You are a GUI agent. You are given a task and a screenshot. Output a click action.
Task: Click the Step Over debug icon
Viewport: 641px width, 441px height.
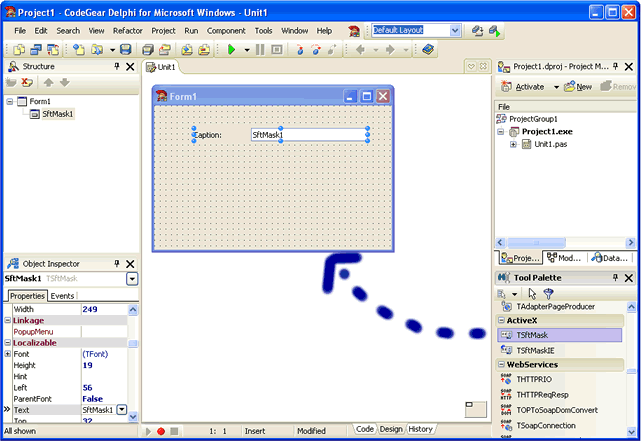point(316,50)
